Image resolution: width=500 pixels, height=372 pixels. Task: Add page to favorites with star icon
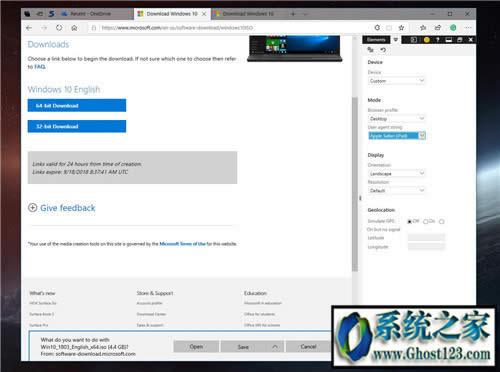click(401, 28)
